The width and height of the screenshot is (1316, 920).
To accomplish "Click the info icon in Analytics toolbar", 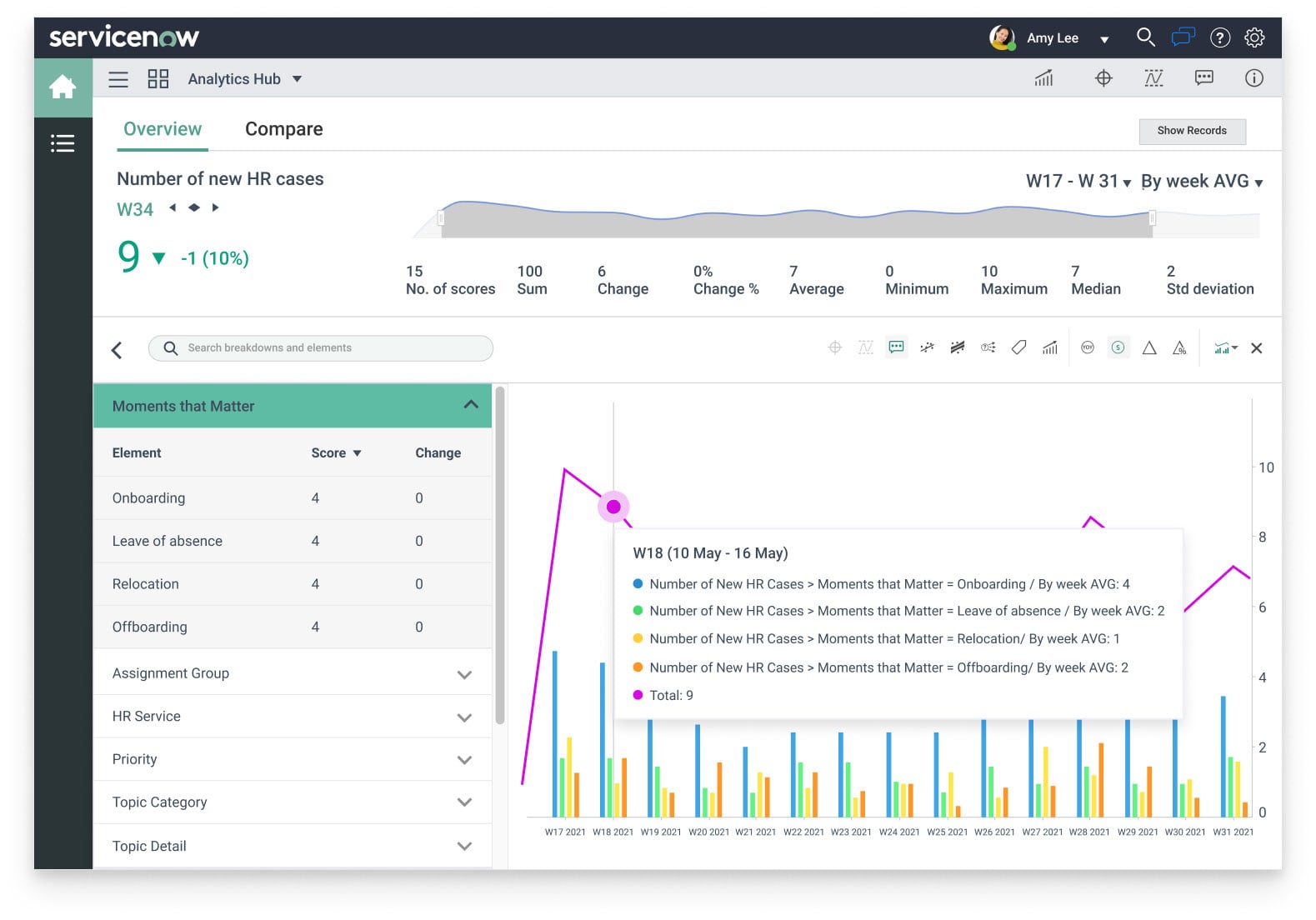I will coord(1253,78).
